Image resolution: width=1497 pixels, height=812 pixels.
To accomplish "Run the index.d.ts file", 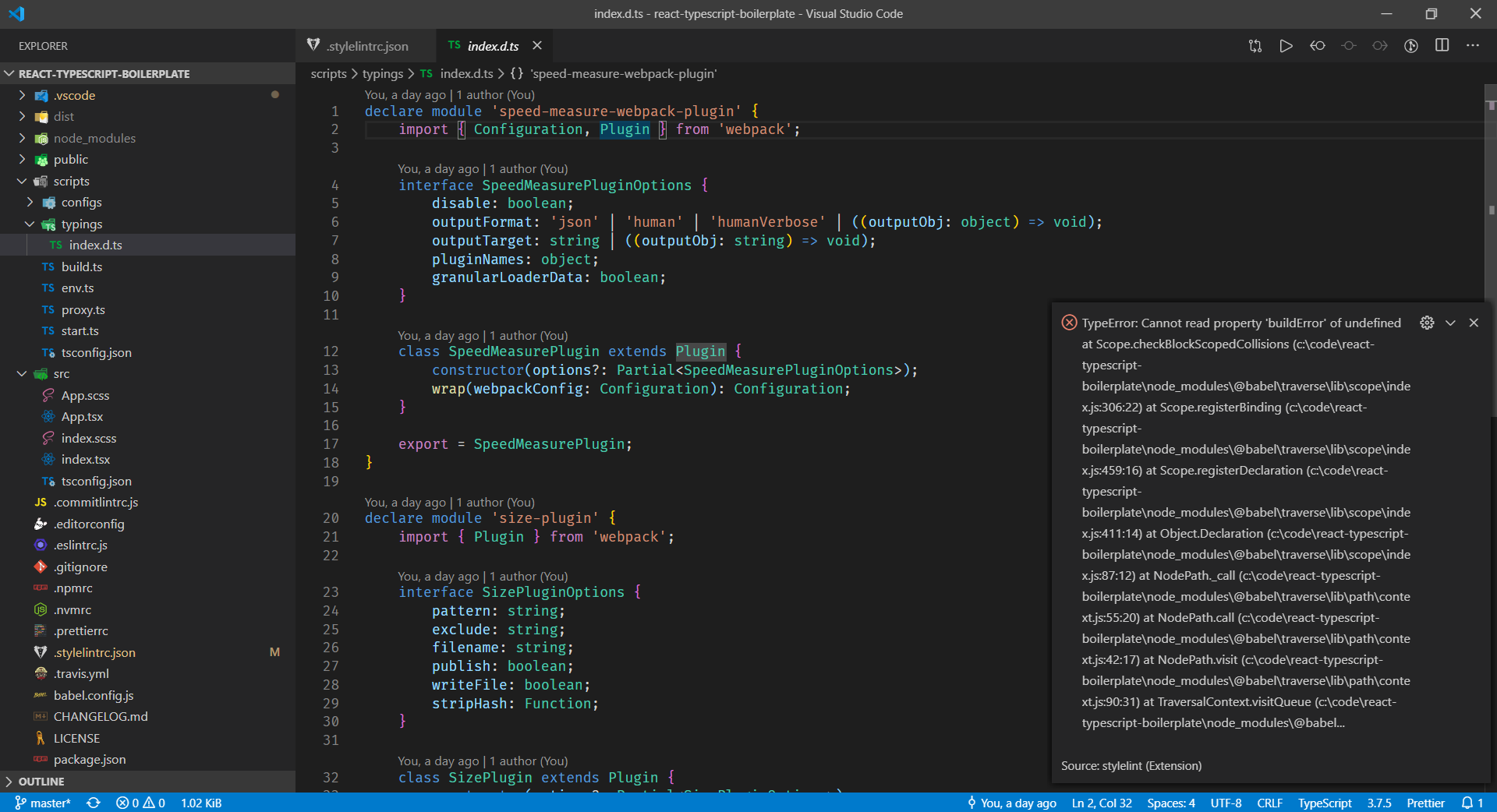I will click(x=1286, y=46).
